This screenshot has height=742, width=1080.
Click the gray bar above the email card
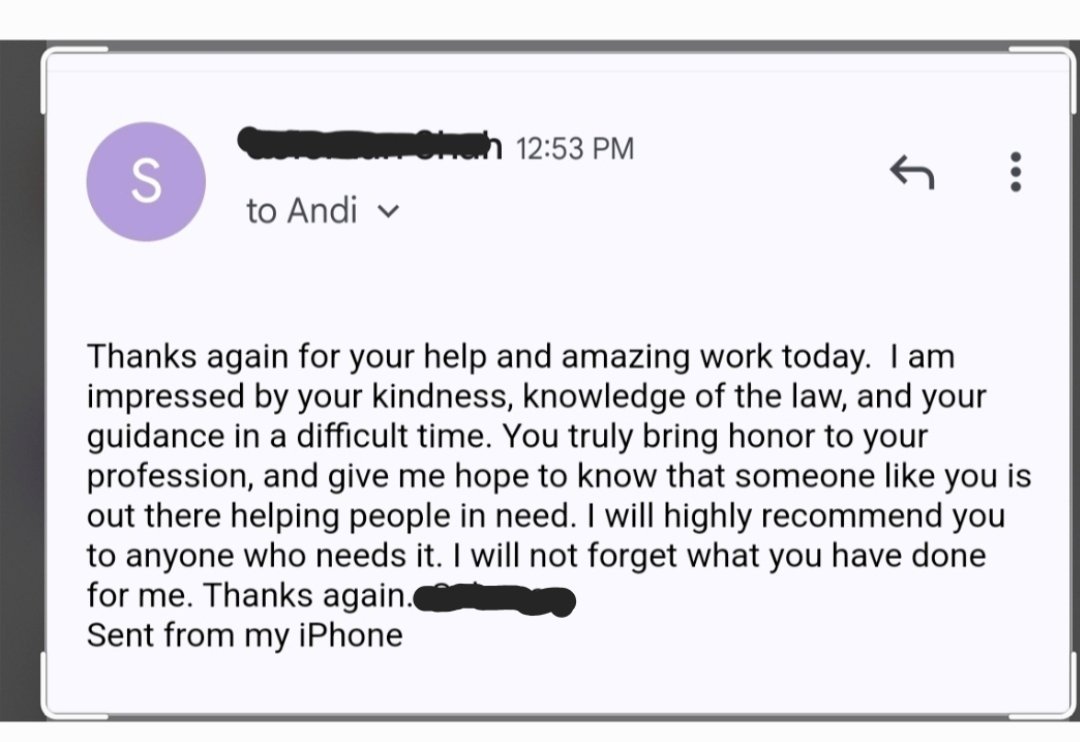pyautogui.click(x=540, y=45)
